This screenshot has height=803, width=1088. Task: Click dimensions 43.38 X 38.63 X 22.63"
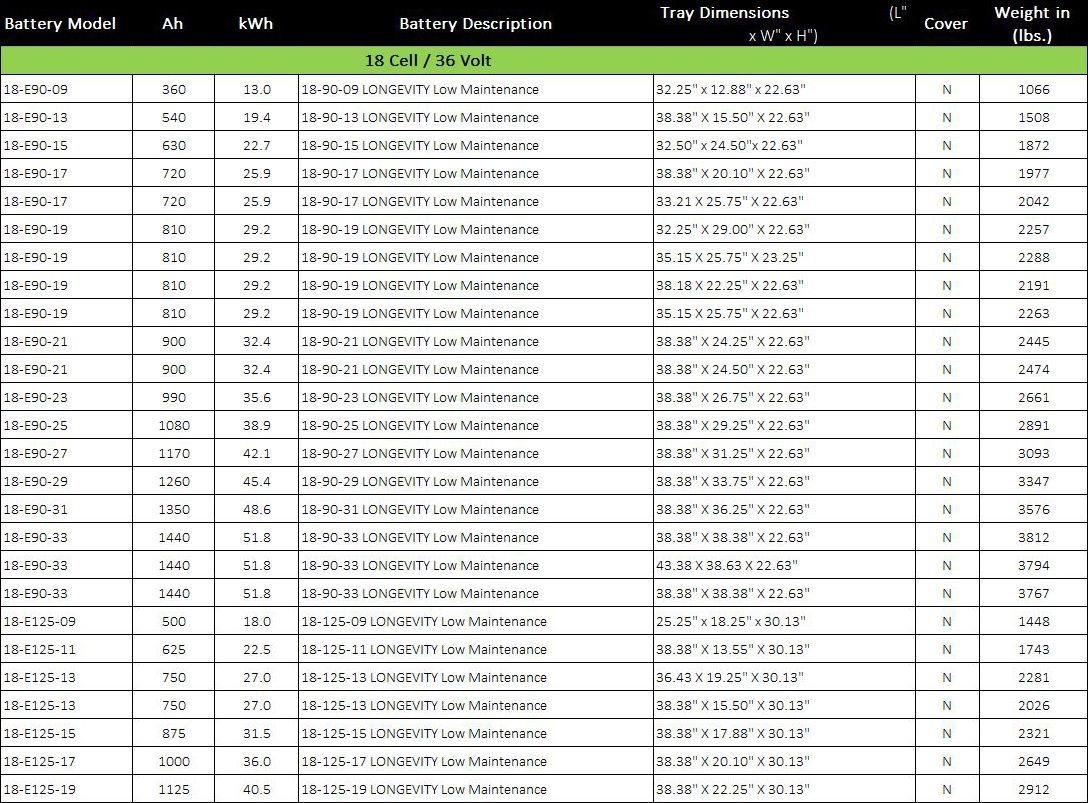(x=727, y=566)
